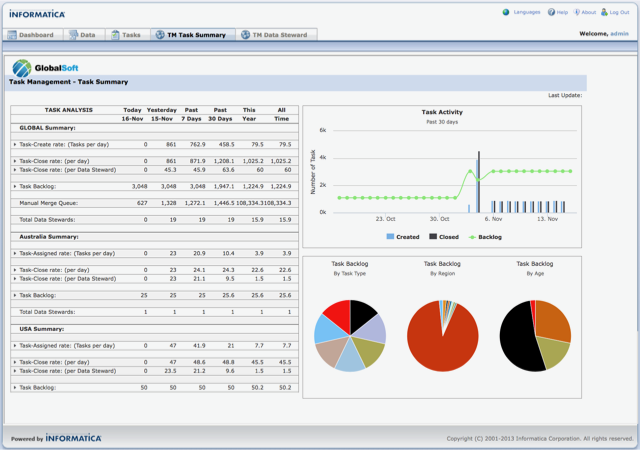This screenshot has height=450, width=640.
Task: Toggle the Created series in chart legend
Action: coord(403,237)
